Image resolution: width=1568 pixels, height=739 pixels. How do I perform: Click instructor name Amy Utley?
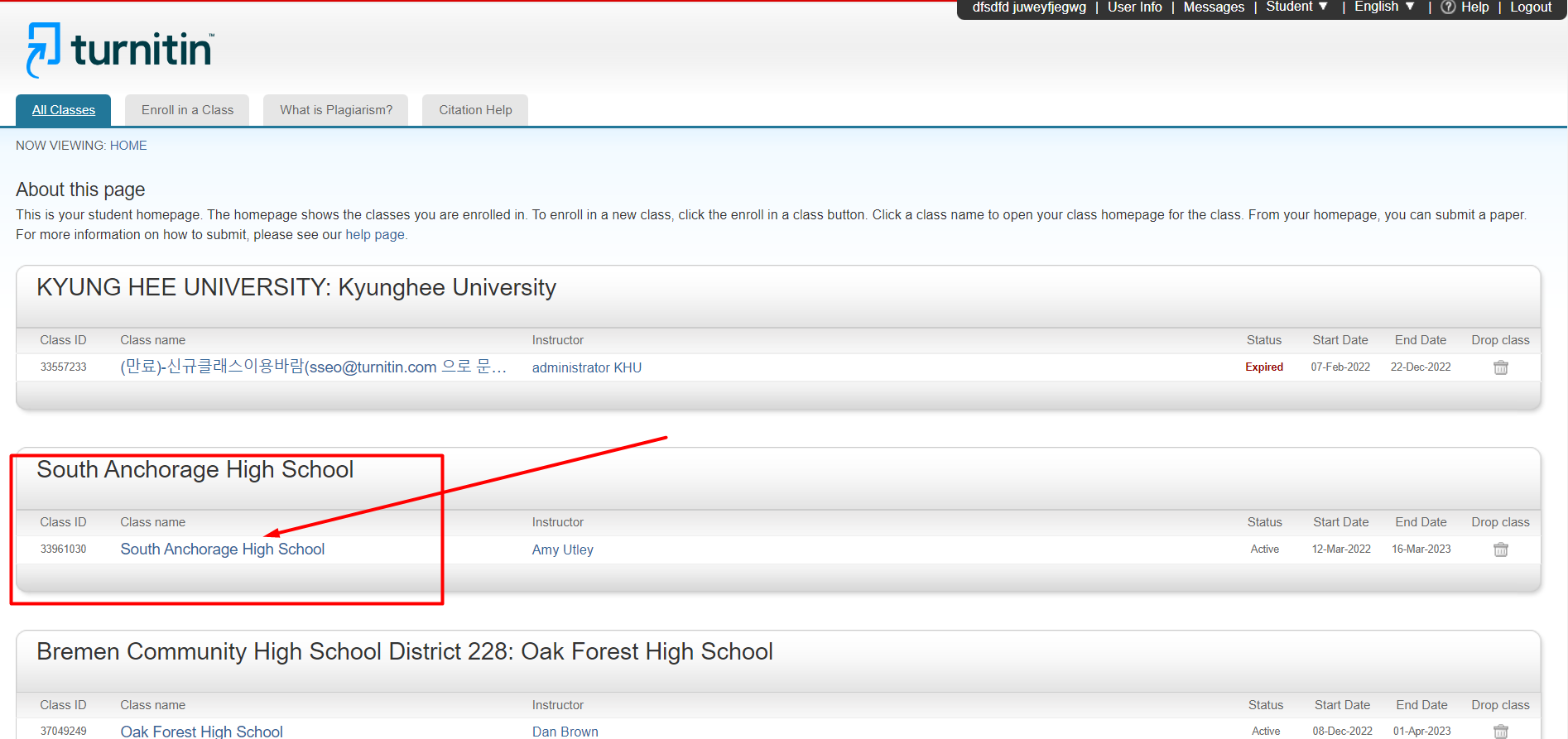pos(563,549)
